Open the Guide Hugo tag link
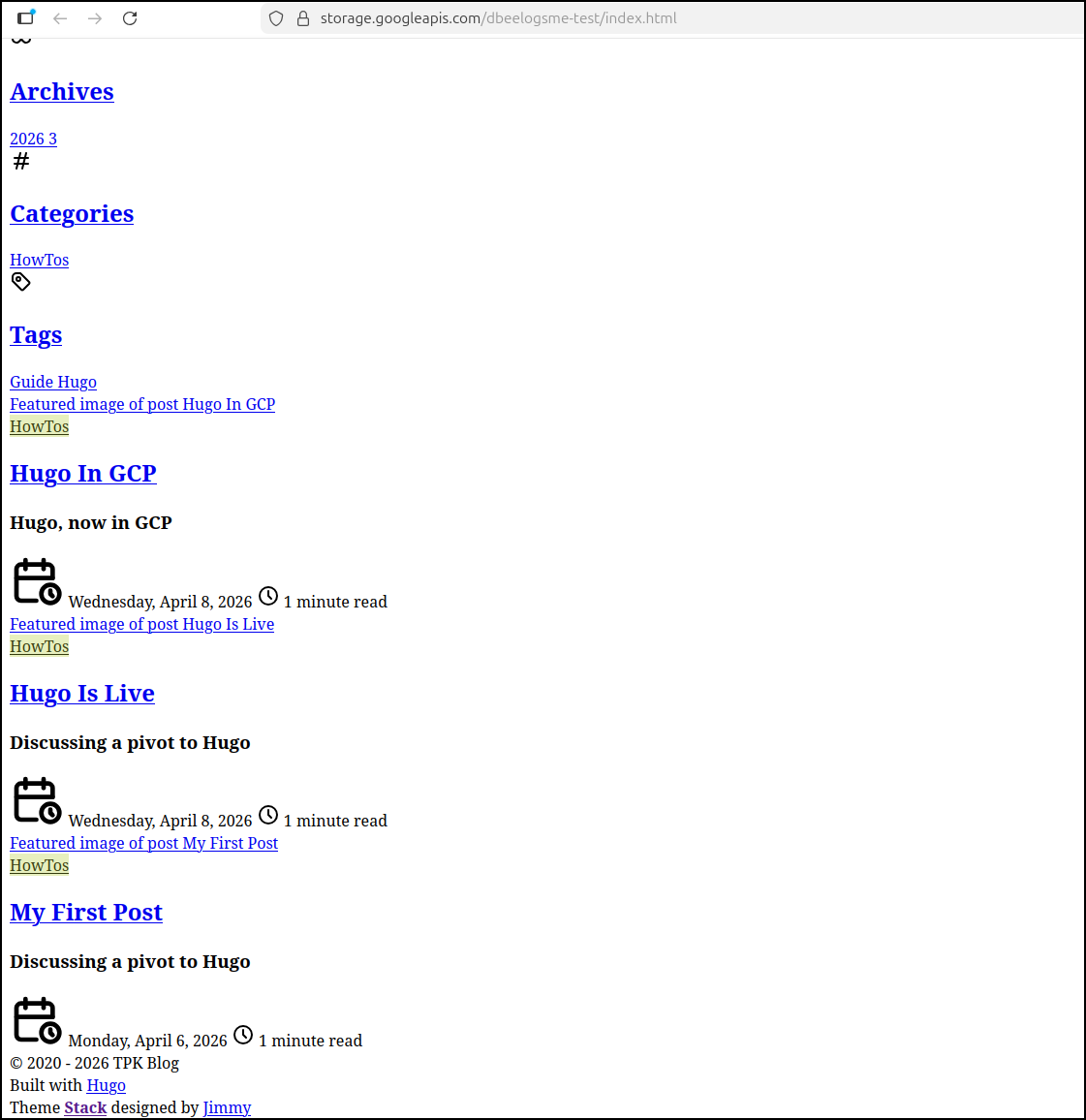This screenshot has height=1120, width=1086. click(52, 382)
